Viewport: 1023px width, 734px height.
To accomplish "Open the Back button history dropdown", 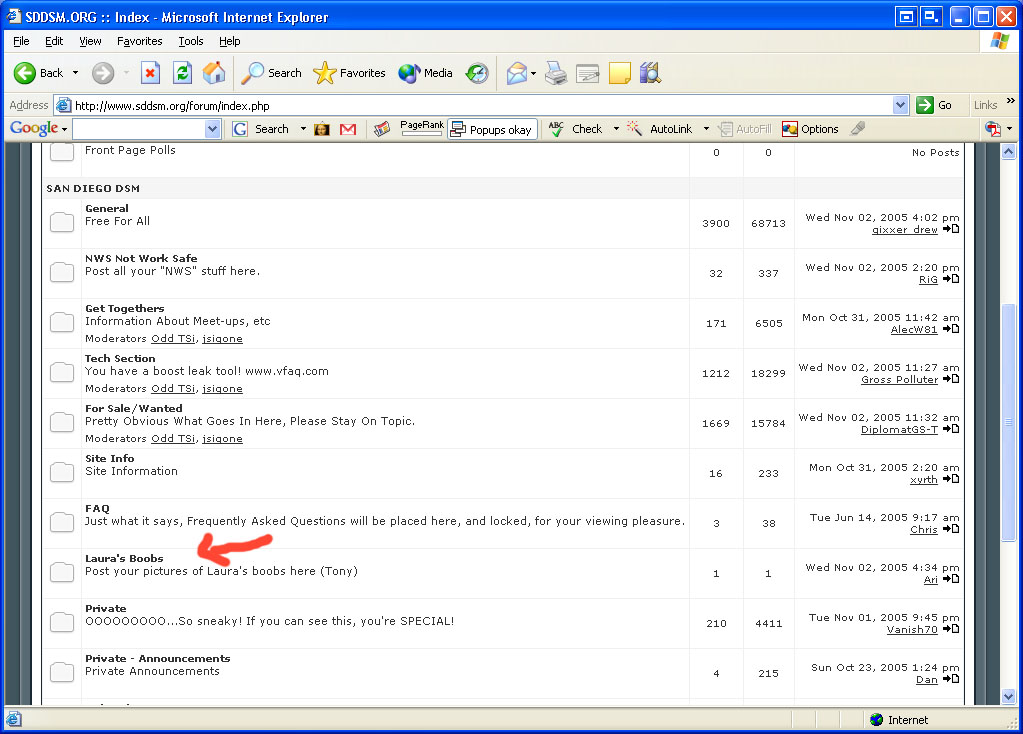I will coord(75,73).
